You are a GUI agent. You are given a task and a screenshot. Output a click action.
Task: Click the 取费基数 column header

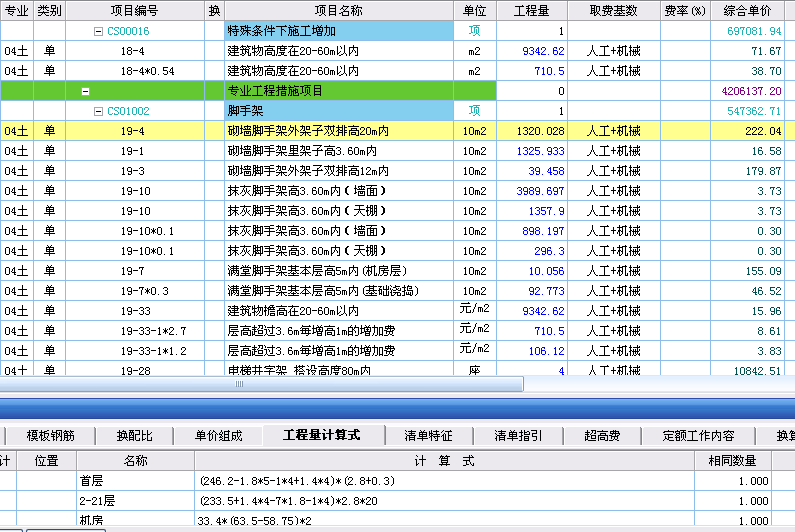pyautogui.click(x=613, y=11)
